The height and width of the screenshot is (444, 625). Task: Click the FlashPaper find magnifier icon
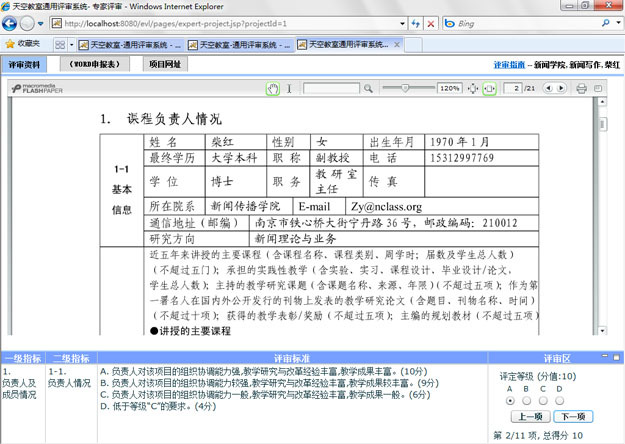pyautogui.click(x=368, y=88)
